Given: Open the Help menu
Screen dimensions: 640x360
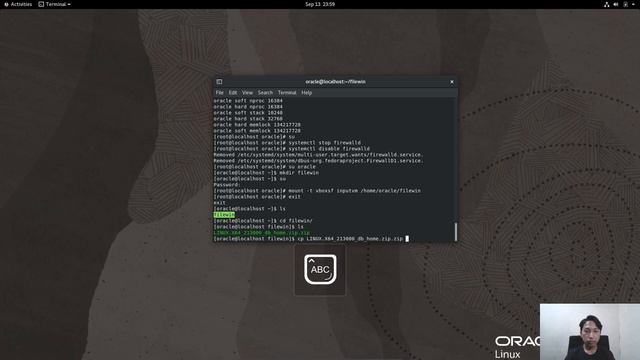Looking at the screenshot, I should click(307, 93).
